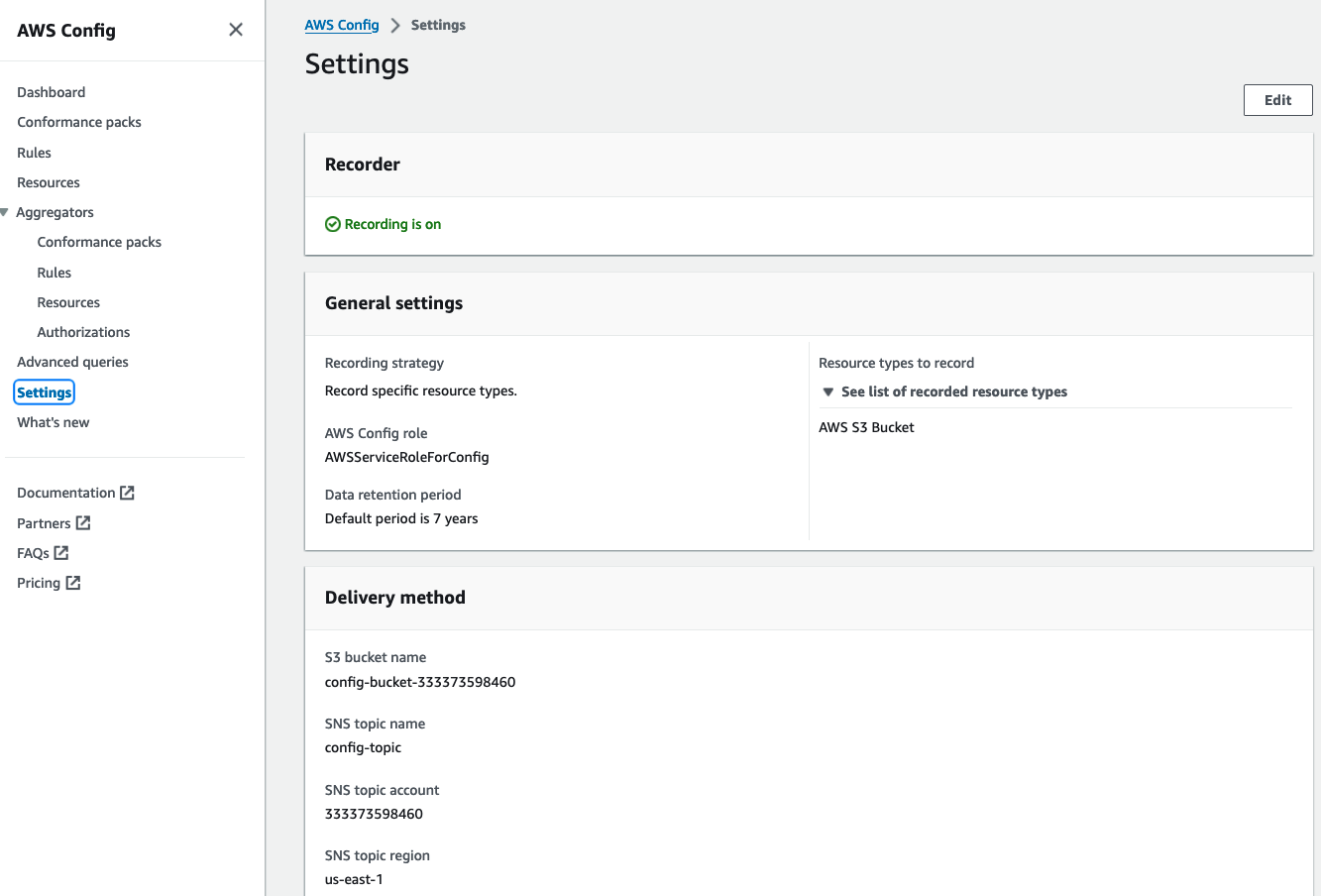Open Authorizations under Aggregators
The image size is (1321, 896).
coord(83,332)
